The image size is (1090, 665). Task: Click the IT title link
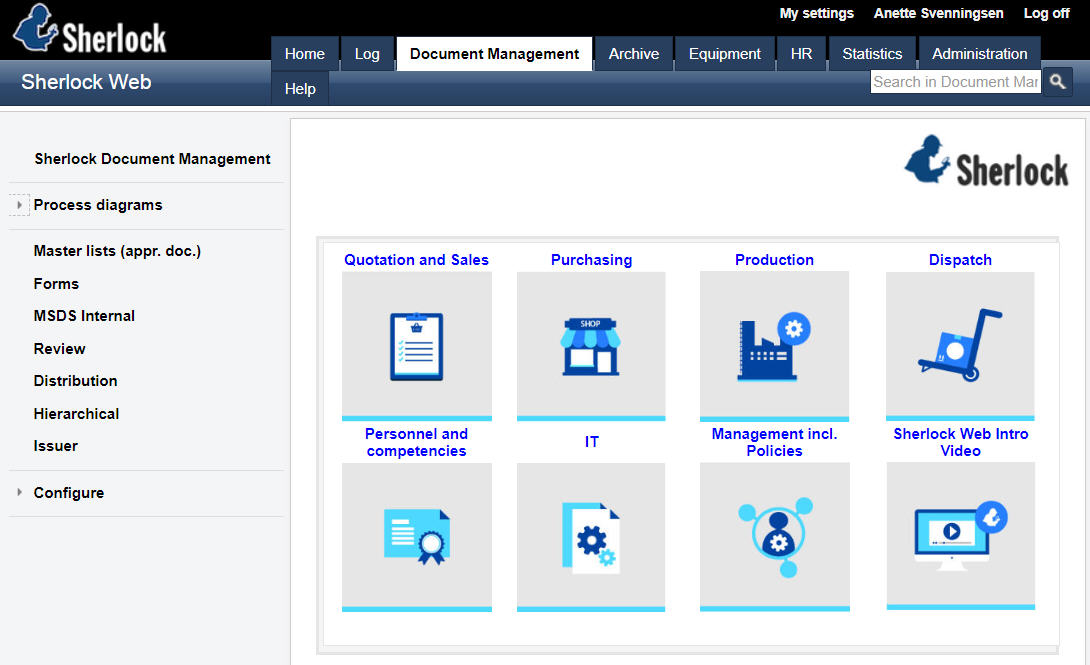point(592,442)
